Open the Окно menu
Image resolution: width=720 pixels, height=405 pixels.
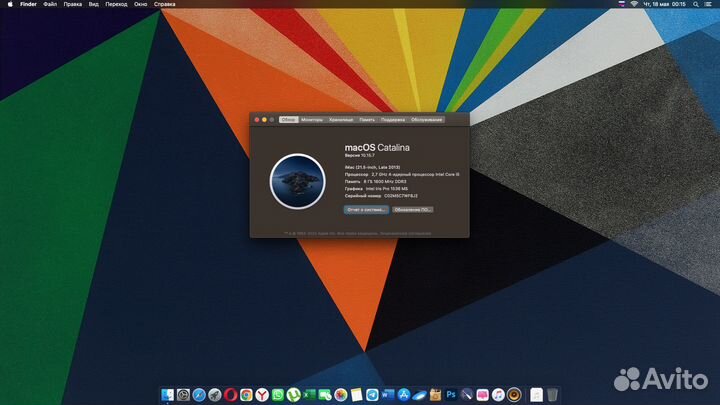pyautogui.click(x=141, y=4)
